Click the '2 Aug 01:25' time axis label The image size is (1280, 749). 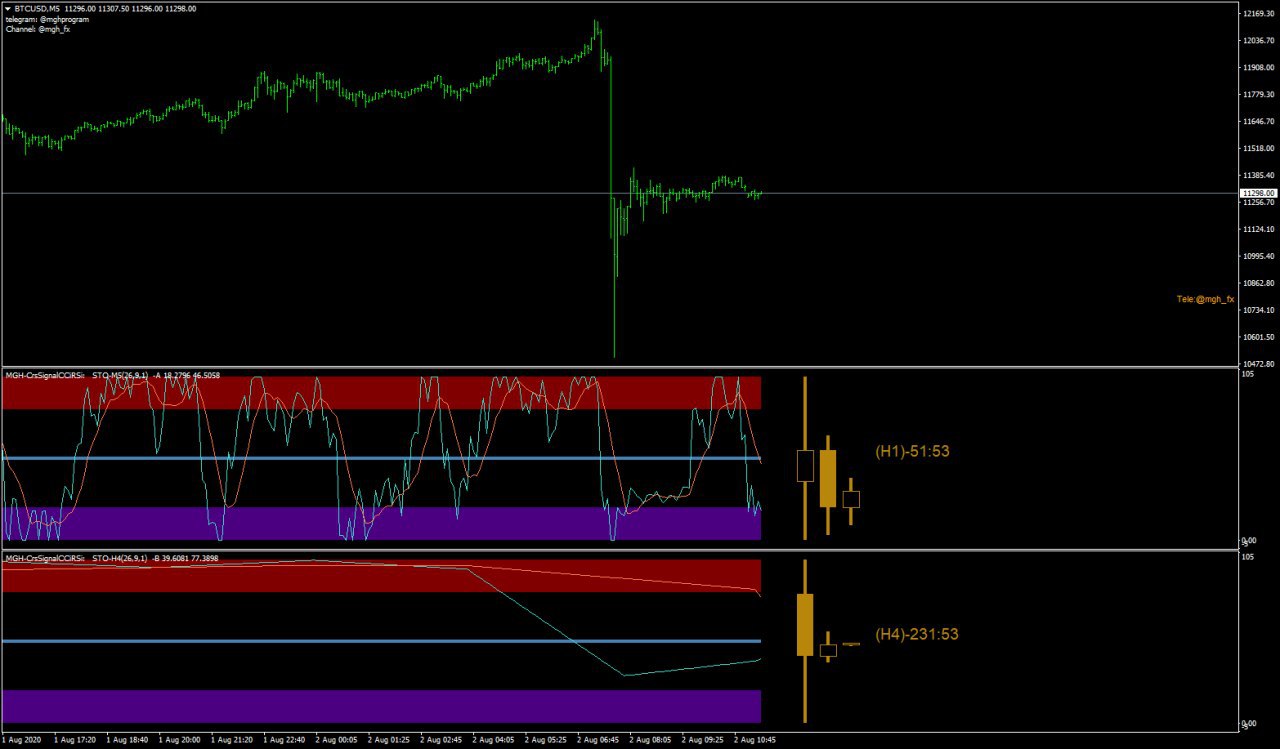point(391,741)
